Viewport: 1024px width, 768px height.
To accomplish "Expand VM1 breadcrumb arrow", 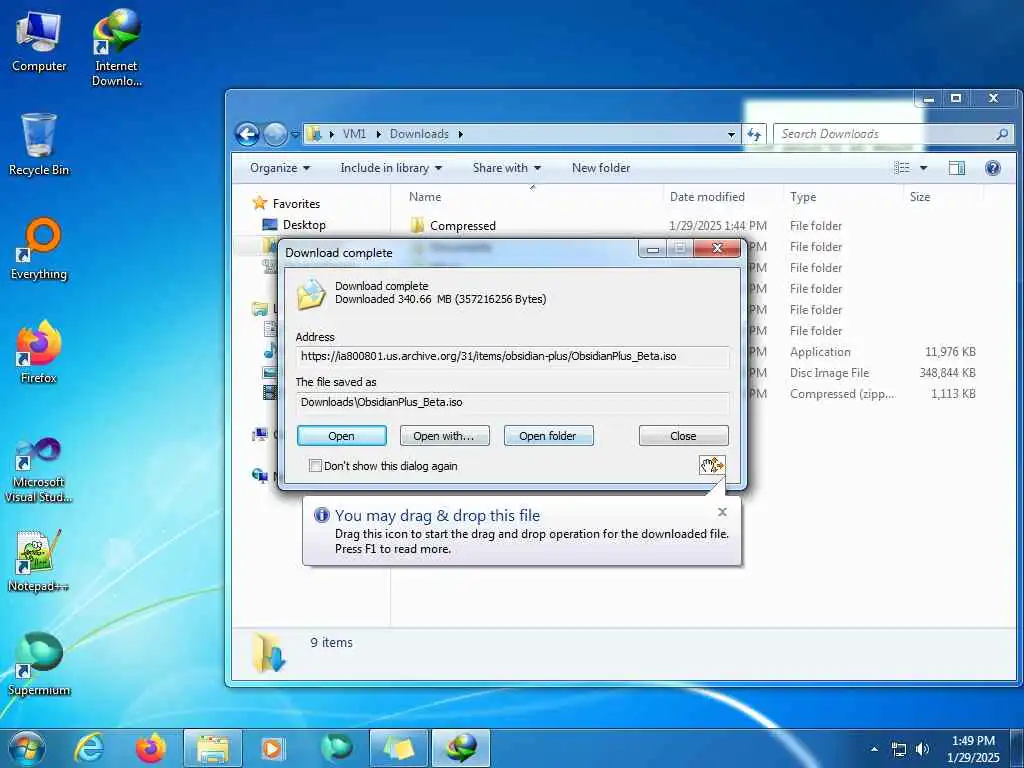I will [x=378, y=134].
